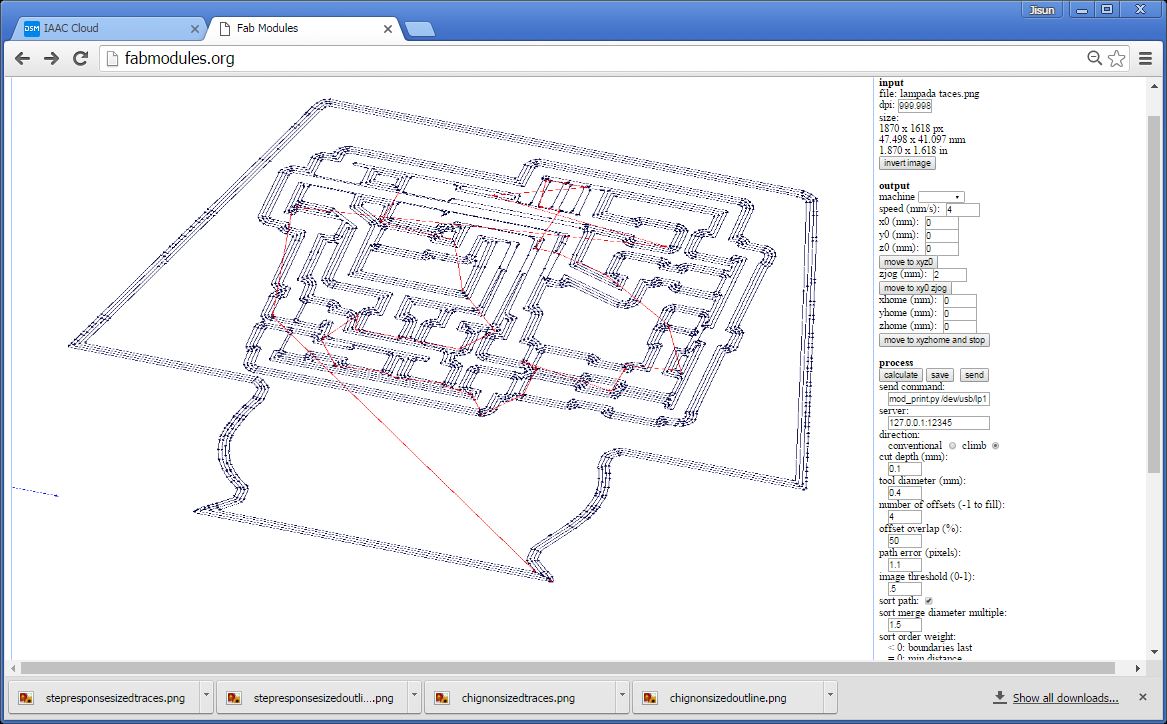Click the save button

click(940, 375)
